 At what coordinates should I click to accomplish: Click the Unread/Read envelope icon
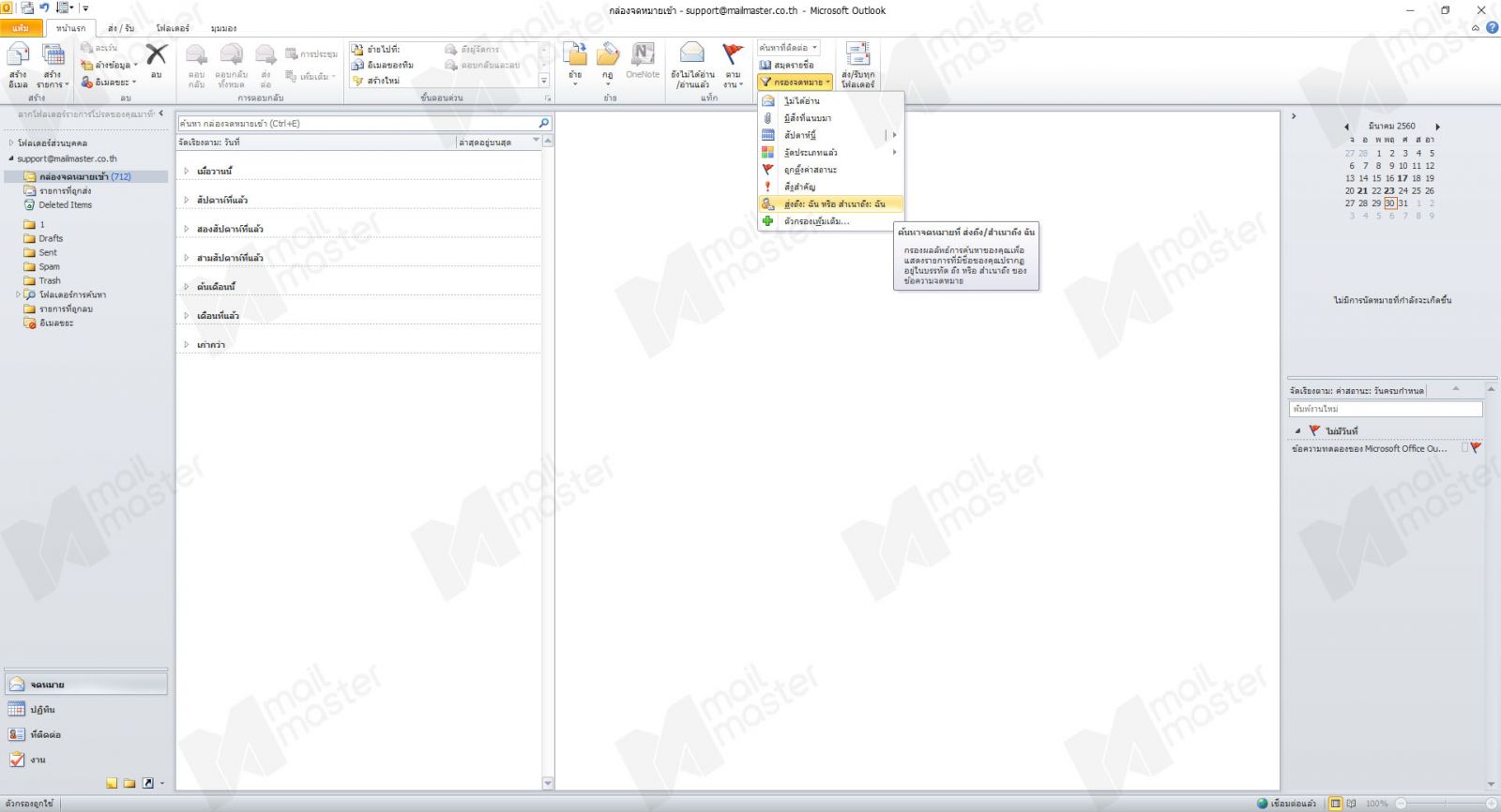[692, 53]
